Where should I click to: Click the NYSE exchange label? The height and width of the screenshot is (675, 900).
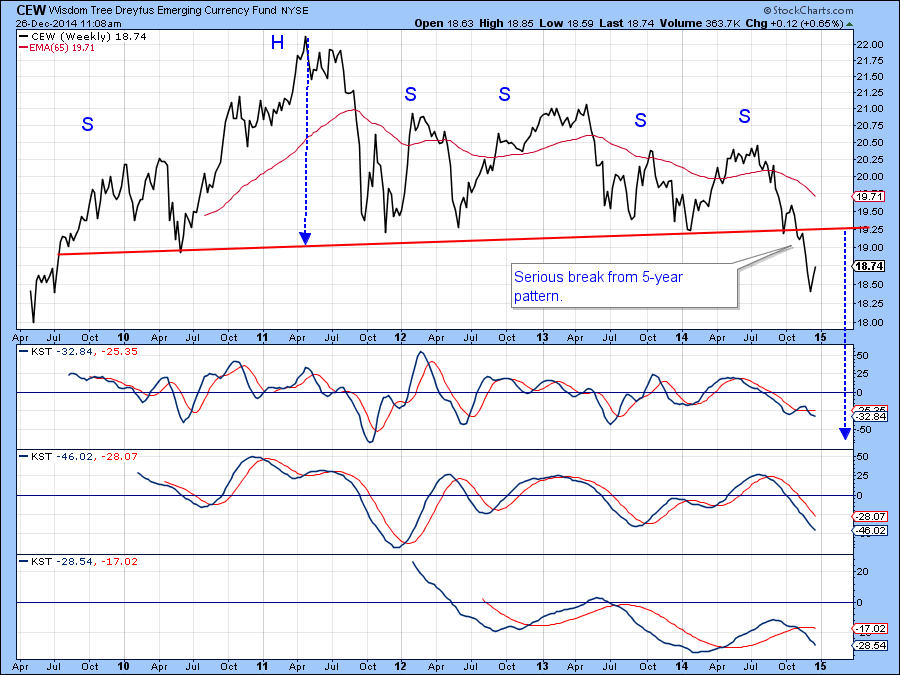point(294,11)
